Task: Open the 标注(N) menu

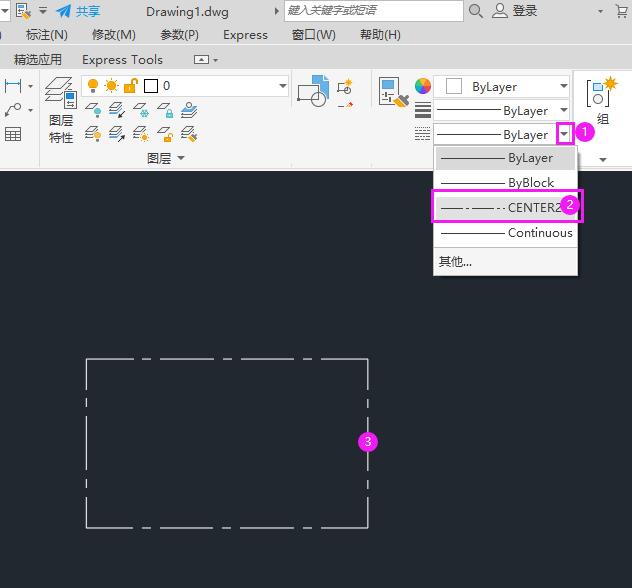Action: 47,35
